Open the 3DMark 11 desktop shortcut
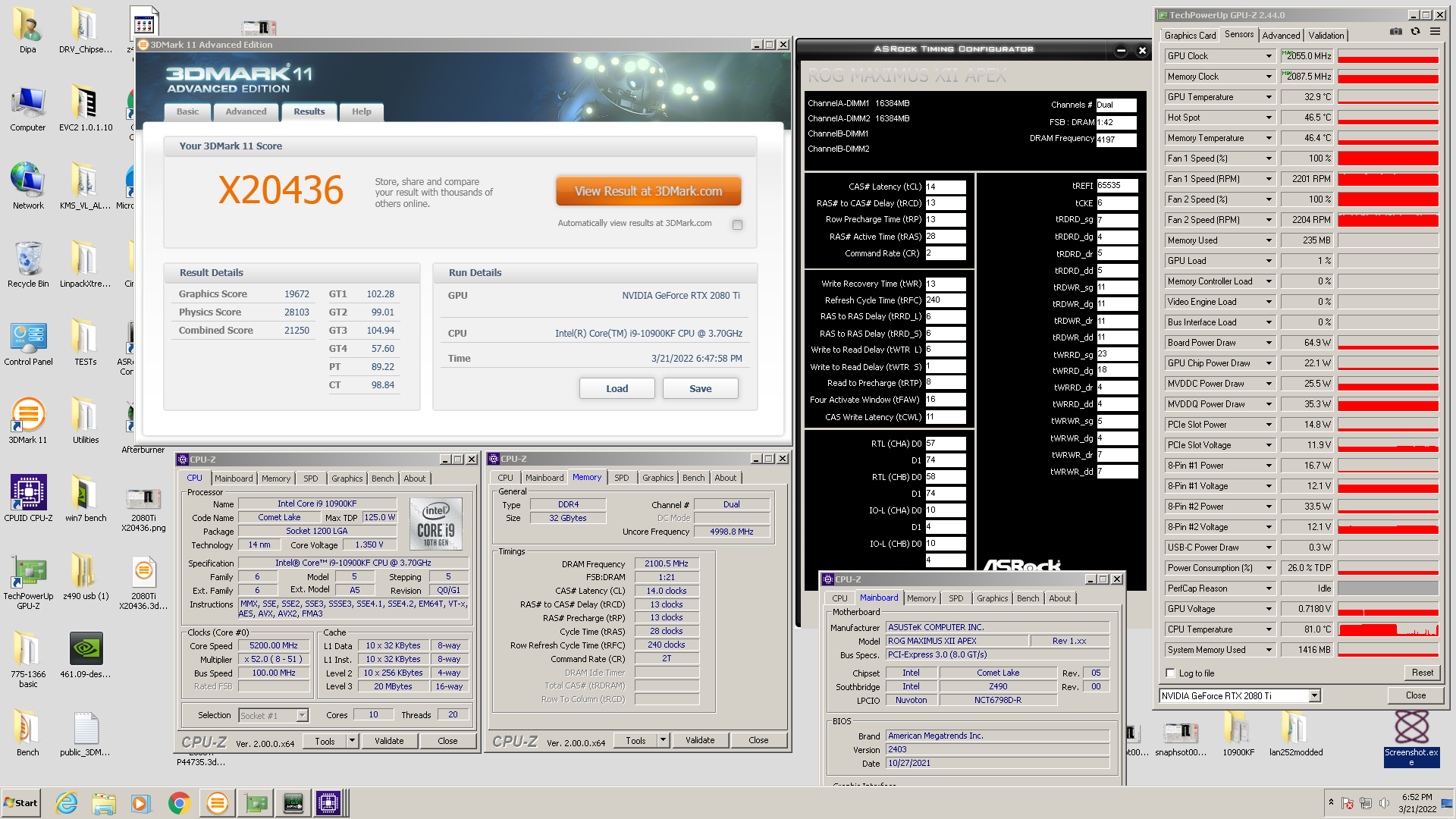The image size is (1456, 819). [28, 420]
